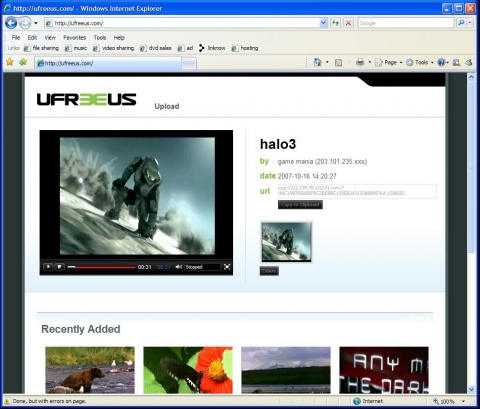The width and height of the screenshot is (480, 409).
Task: Click the Copy to Clipboard button
Action: (300, 205)
